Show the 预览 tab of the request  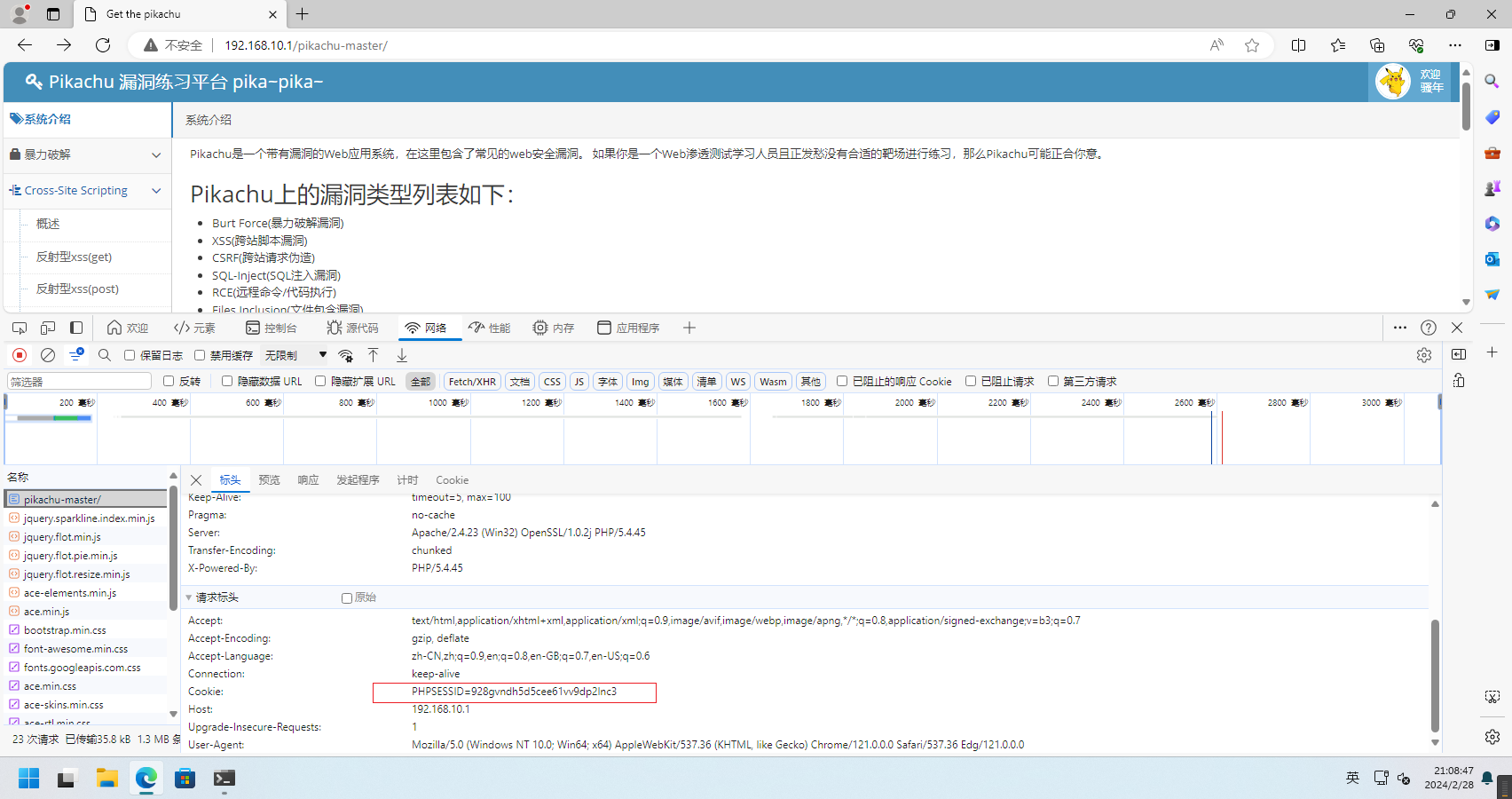(x=269, y=480)
